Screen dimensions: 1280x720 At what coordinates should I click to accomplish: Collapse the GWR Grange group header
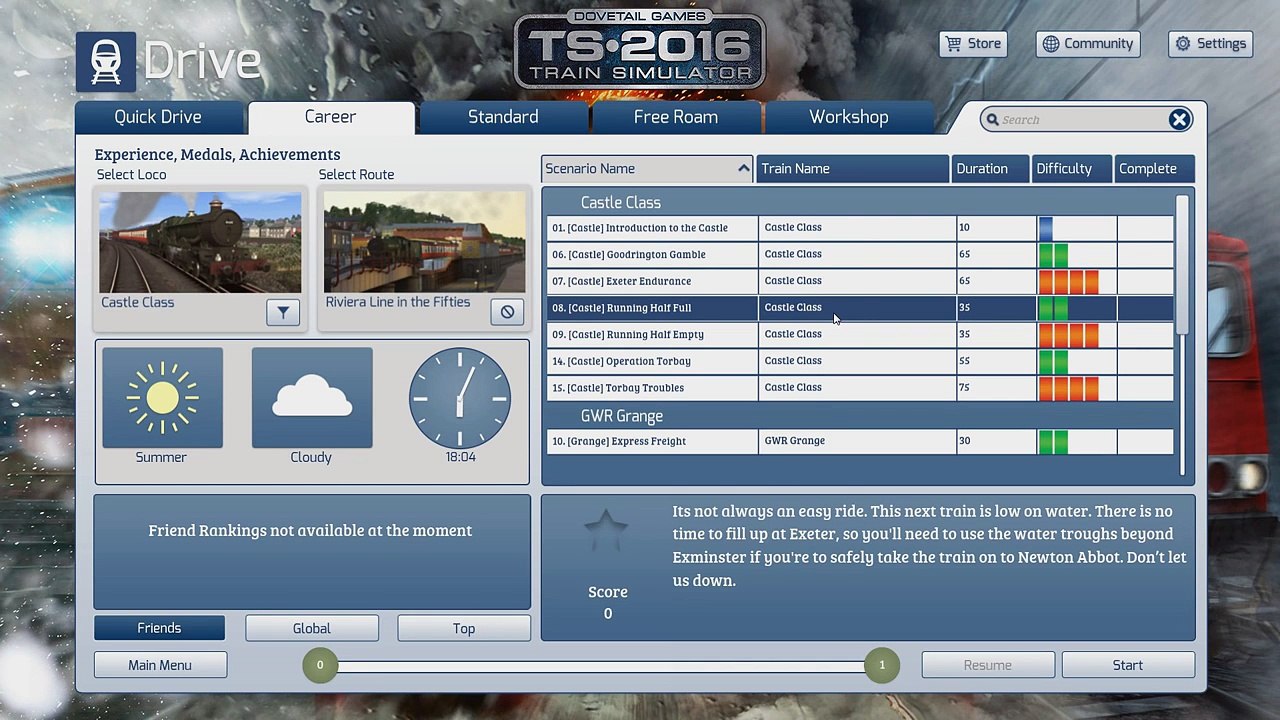622,416
